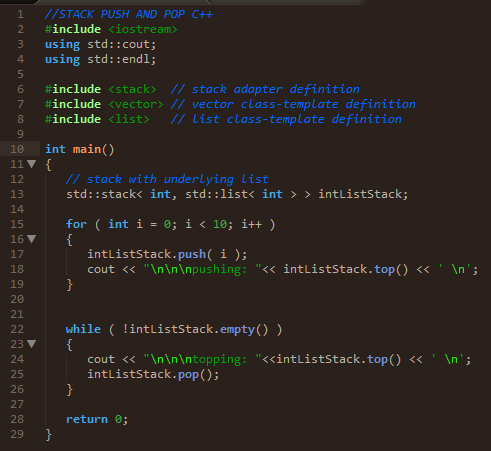This screenshot has height=451, width=491.
Task: Place cursor on iostream include
Action: 111,29
